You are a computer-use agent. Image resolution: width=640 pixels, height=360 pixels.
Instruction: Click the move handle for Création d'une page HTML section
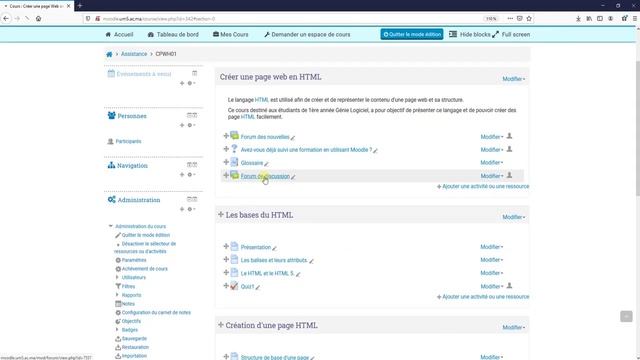click(x=221, y=325)
